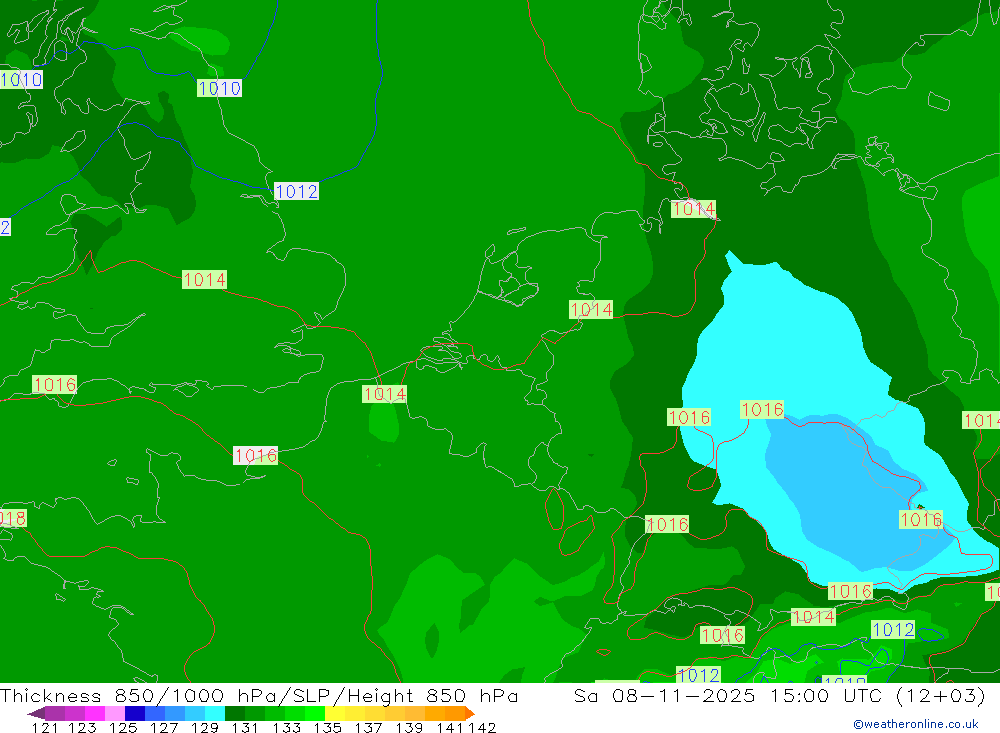Image resolution: width=1000 pixels, height=733 pixels.
Task: Click the brightest lime green legend swatch
Action: [315, 713]
